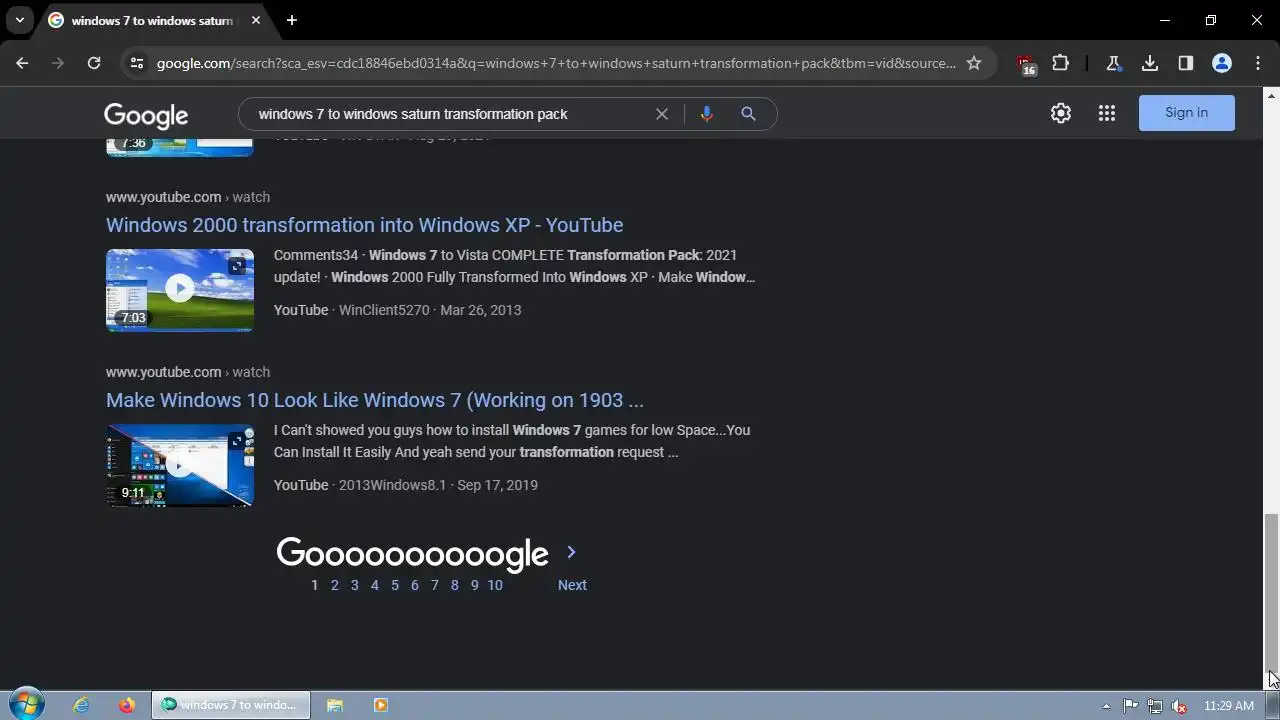
Task: Go to results page 4
Action: 375,585
